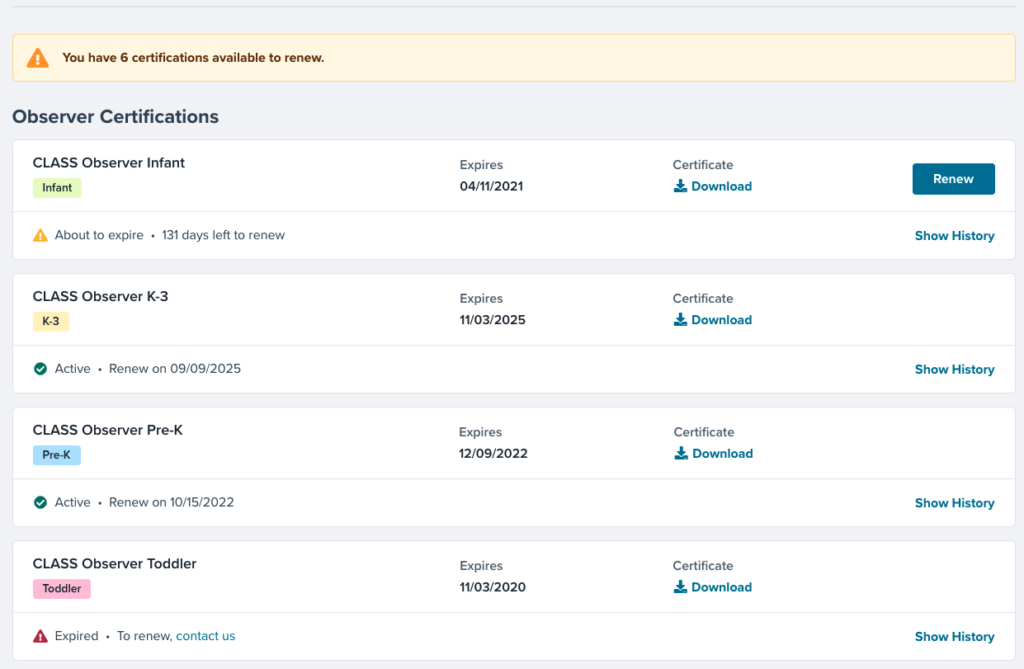
Task: Show History for the Toddler certification
Action: point(954,636)
